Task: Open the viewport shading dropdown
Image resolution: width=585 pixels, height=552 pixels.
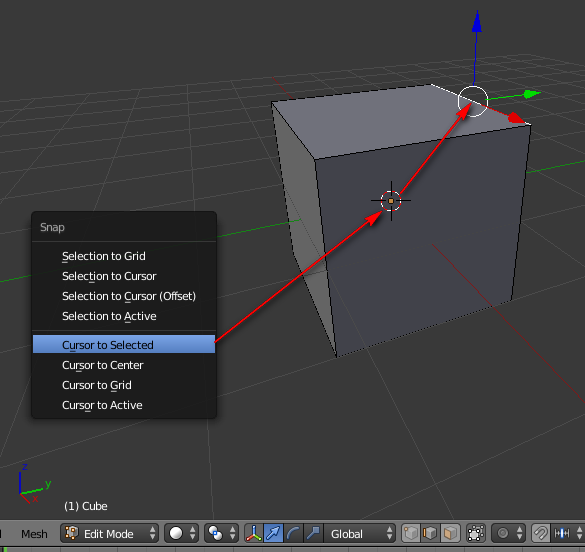Action: point(181,533)
